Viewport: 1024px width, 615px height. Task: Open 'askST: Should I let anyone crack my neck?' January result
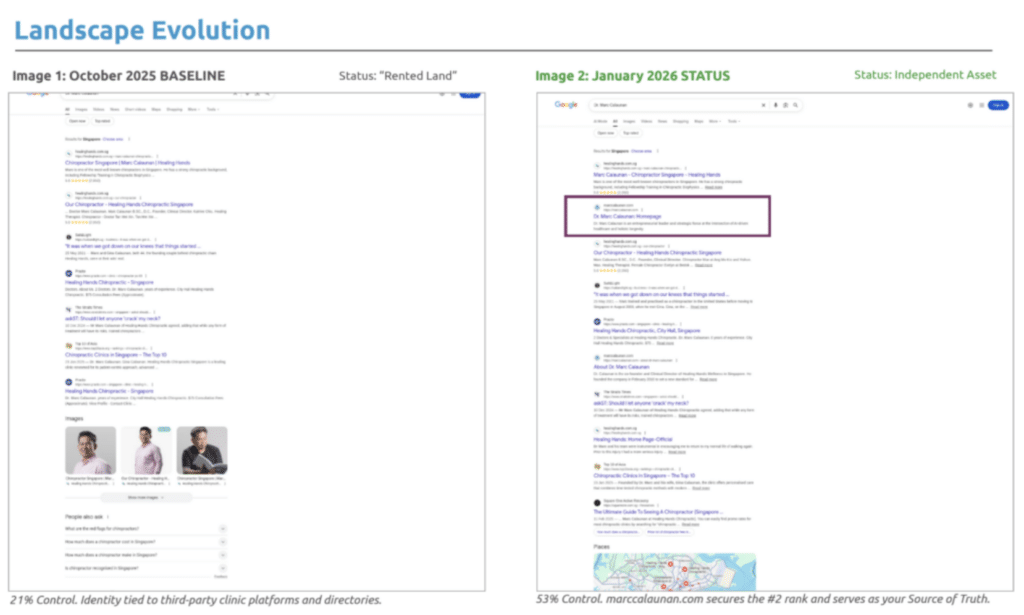point(641,403)
